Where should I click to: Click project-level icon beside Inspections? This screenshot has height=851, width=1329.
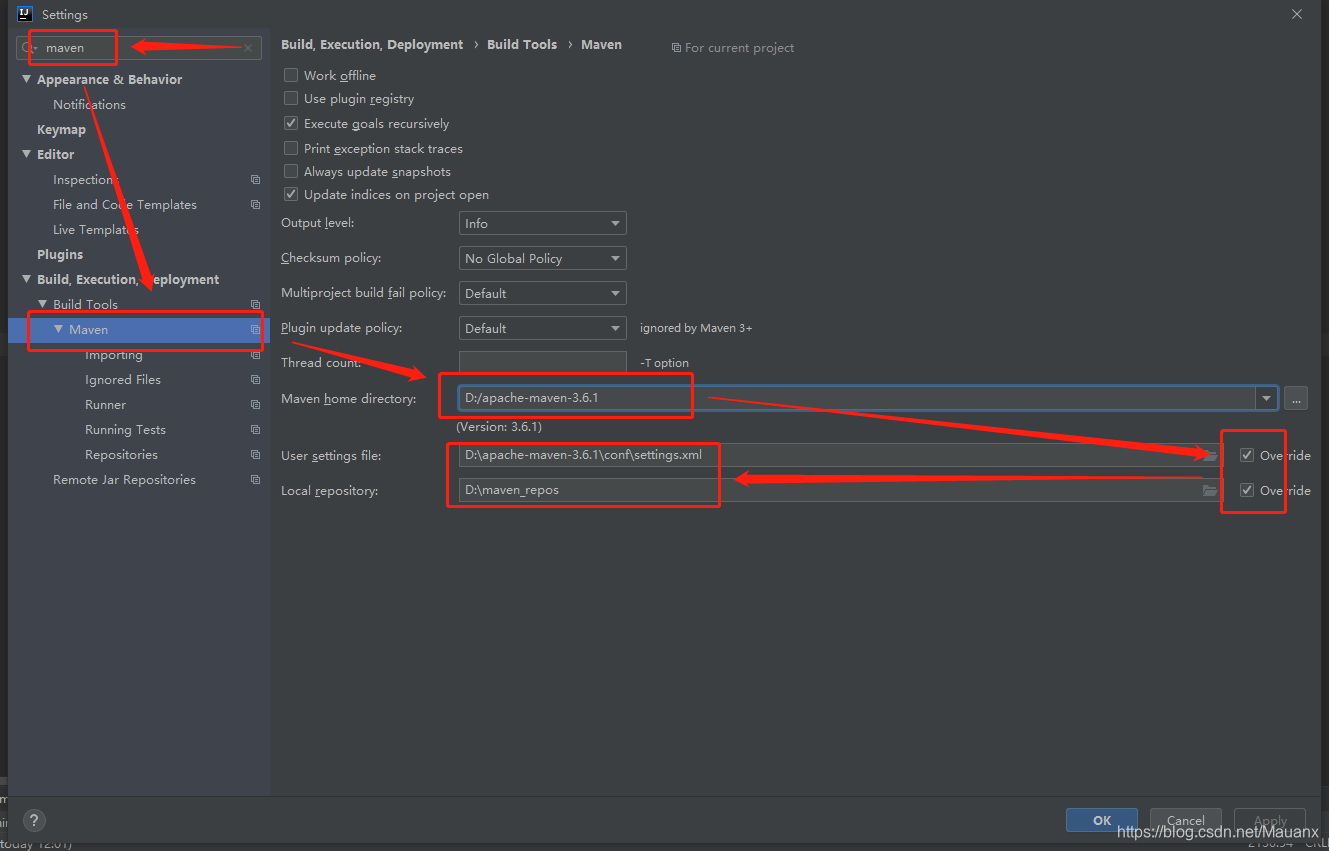tap(255, 180)
